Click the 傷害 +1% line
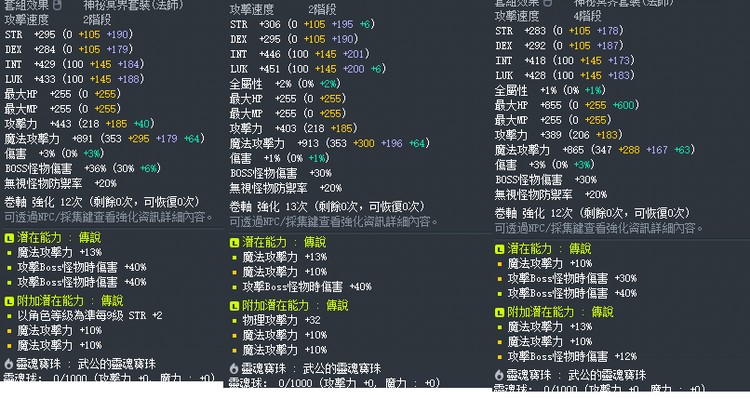 pyautogui.click(x=279, y=158)
